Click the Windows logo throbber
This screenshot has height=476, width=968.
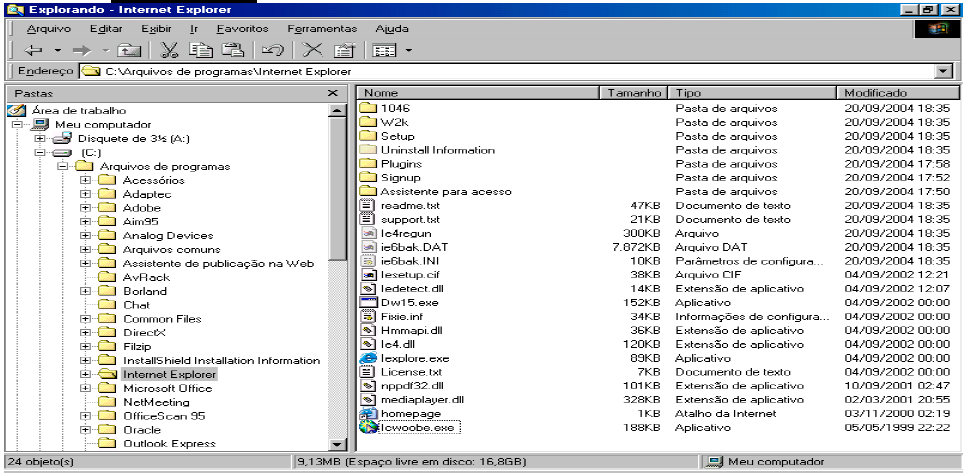(x=937, y=29)
